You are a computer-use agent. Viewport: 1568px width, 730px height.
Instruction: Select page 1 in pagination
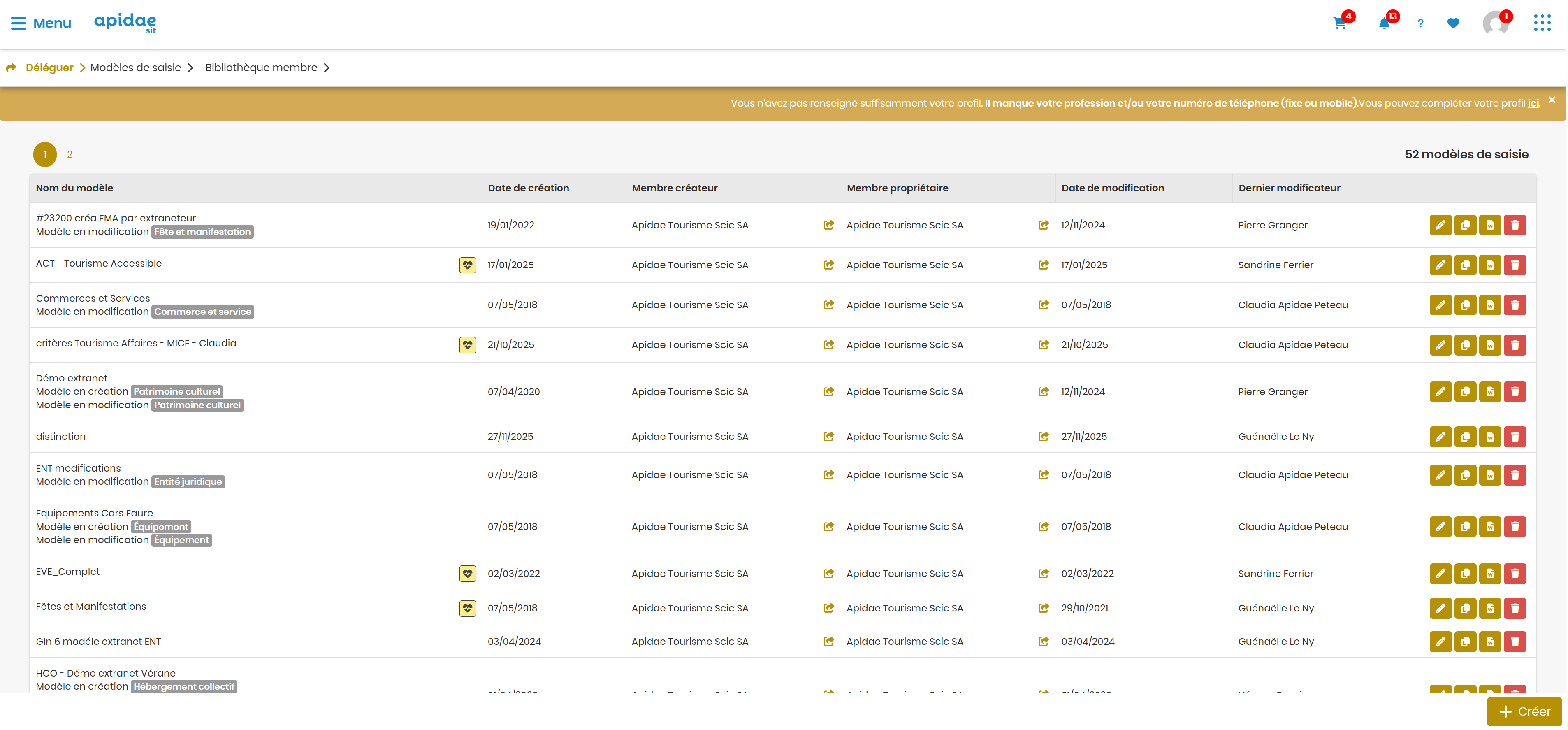click(45, 154)
